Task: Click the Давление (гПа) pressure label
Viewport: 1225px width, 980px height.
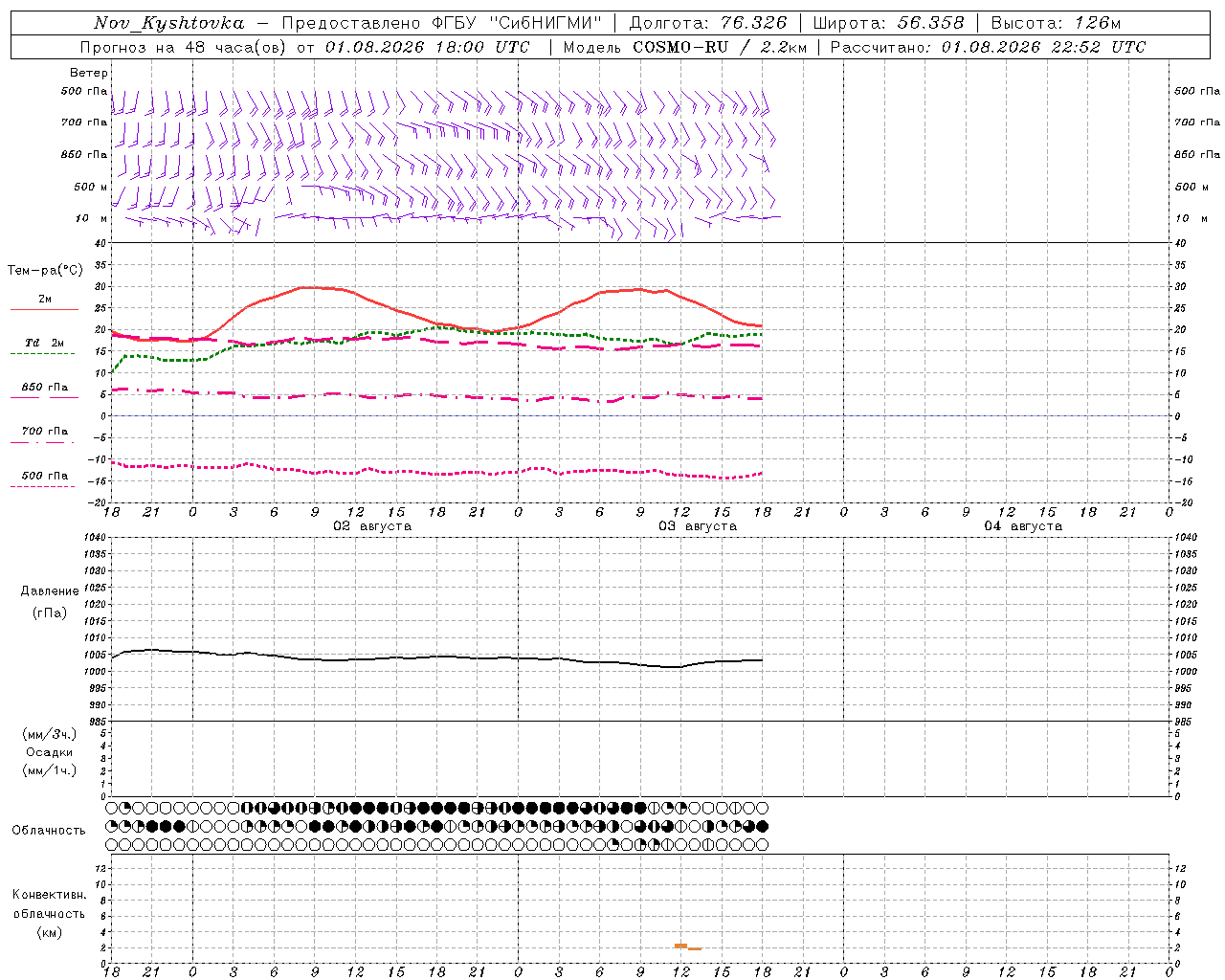Action: point(50,602)
